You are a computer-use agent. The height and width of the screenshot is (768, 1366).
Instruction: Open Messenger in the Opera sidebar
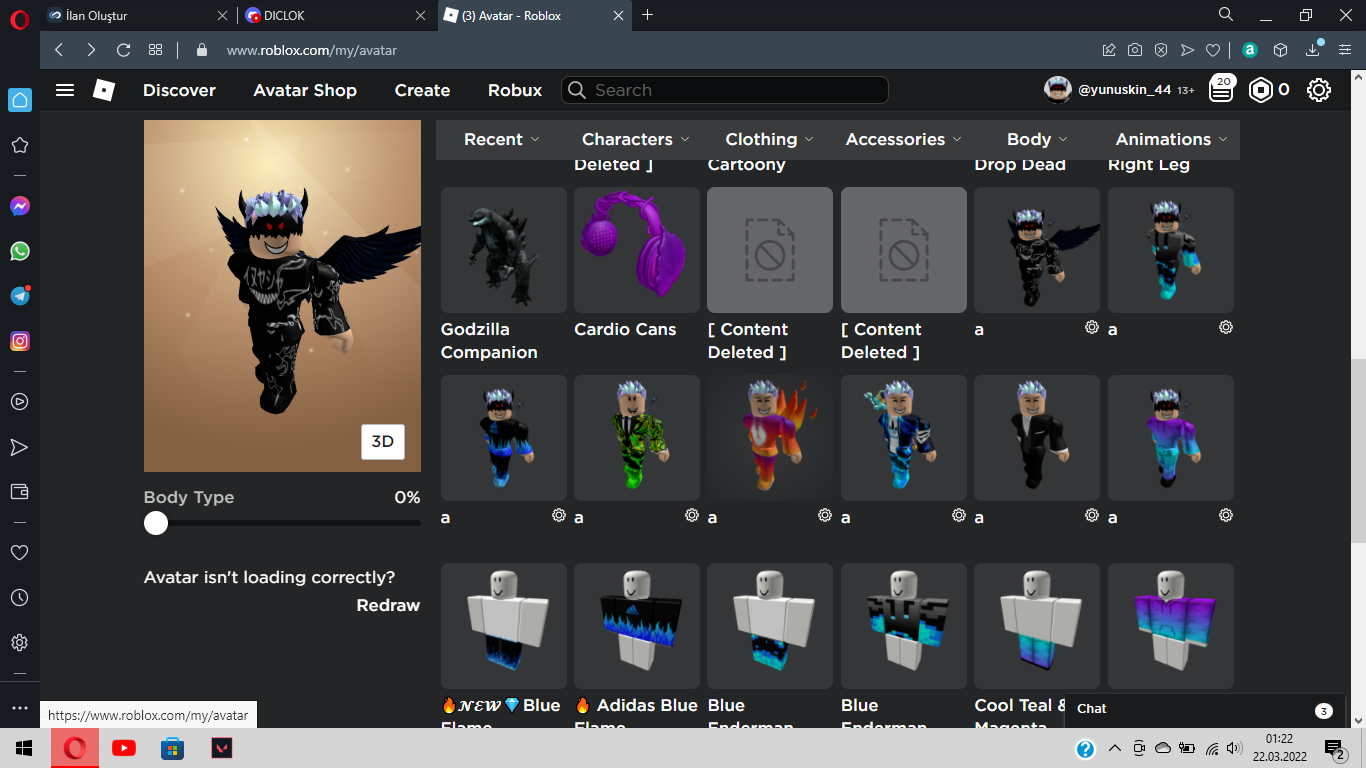point(20,206)
